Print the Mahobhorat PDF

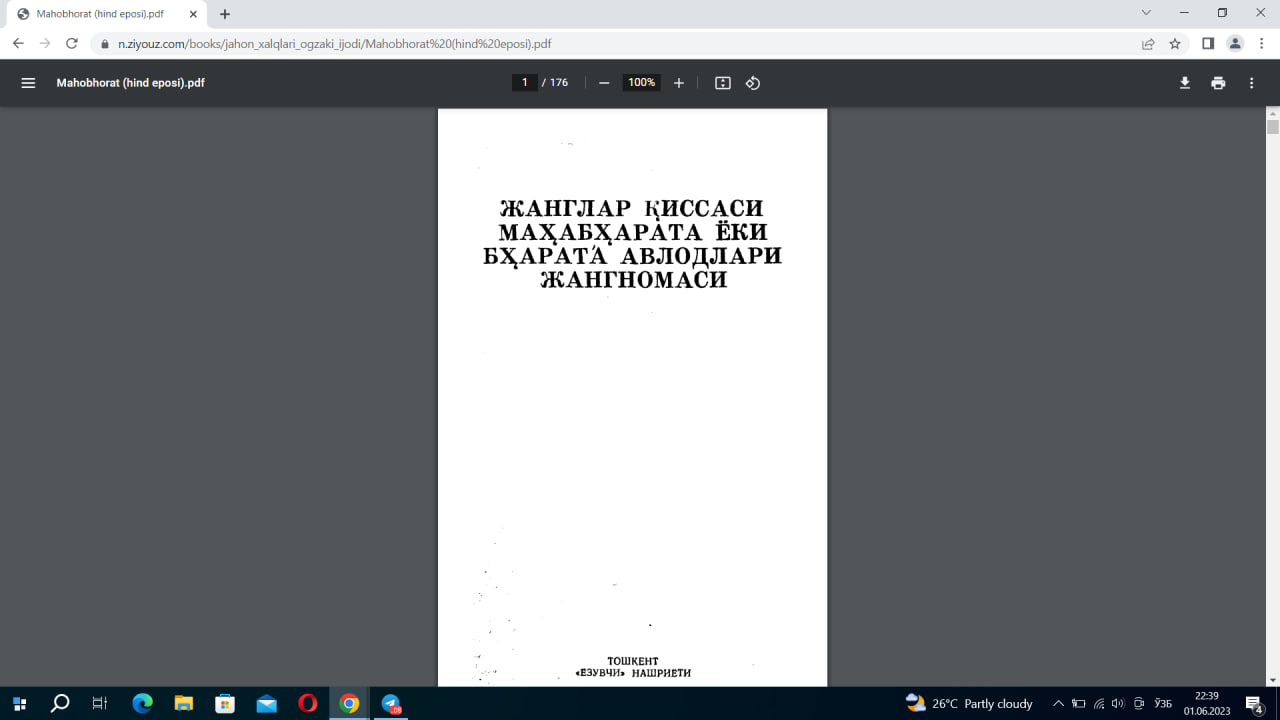pyautogui.click(x=1218, y=83)
